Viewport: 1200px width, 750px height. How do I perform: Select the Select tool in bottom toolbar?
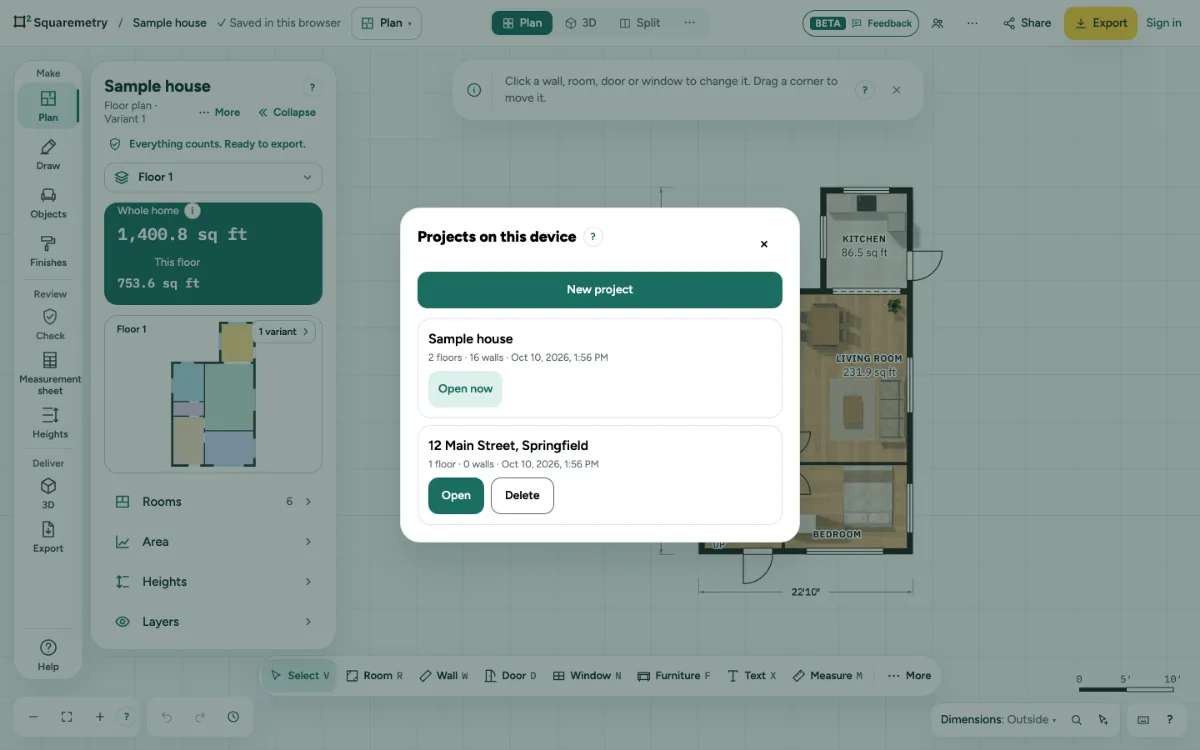[299, 676]
